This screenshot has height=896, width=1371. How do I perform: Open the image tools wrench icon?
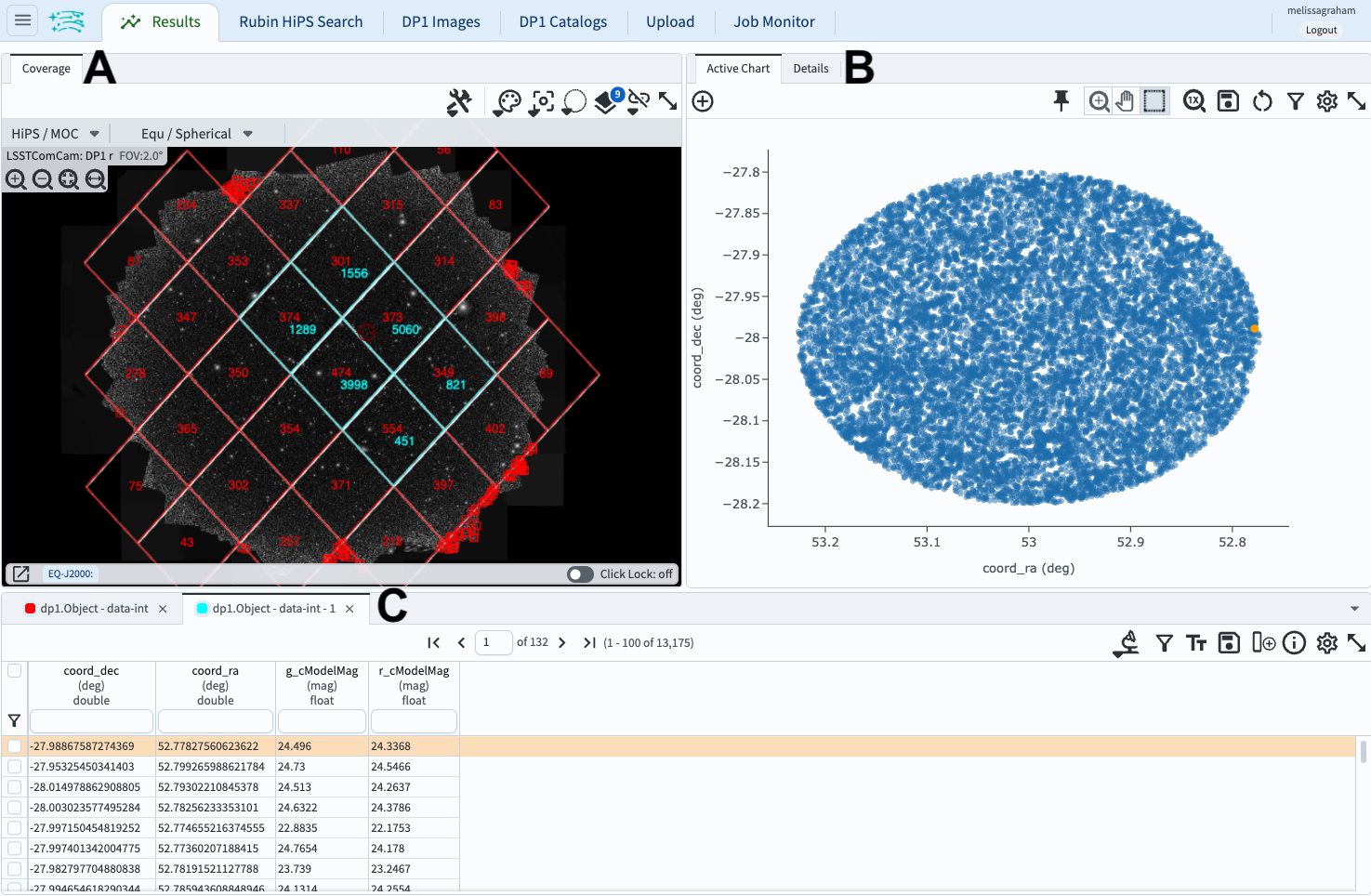click(459, 102)
